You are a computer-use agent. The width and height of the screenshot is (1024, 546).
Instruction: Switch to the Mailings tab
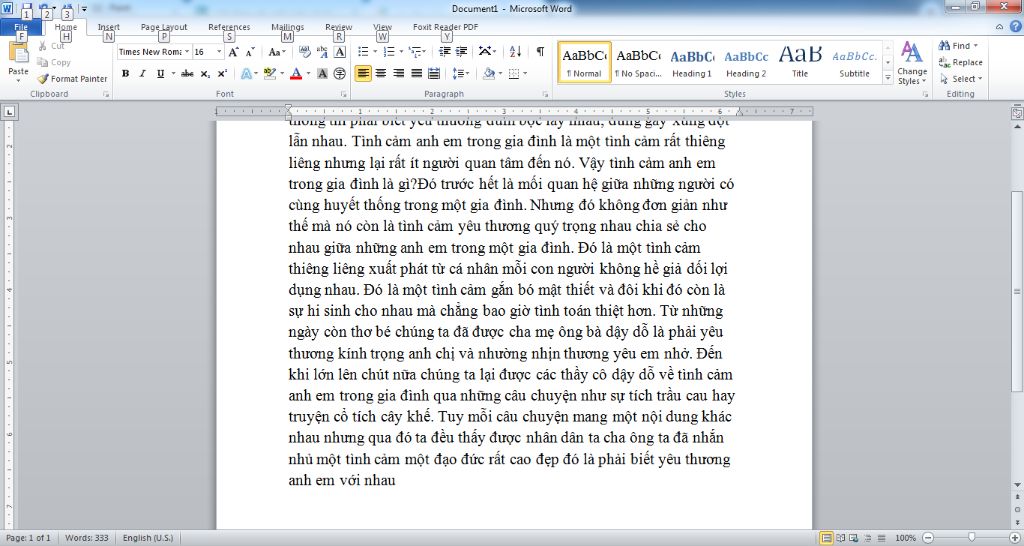pos(287,27)
